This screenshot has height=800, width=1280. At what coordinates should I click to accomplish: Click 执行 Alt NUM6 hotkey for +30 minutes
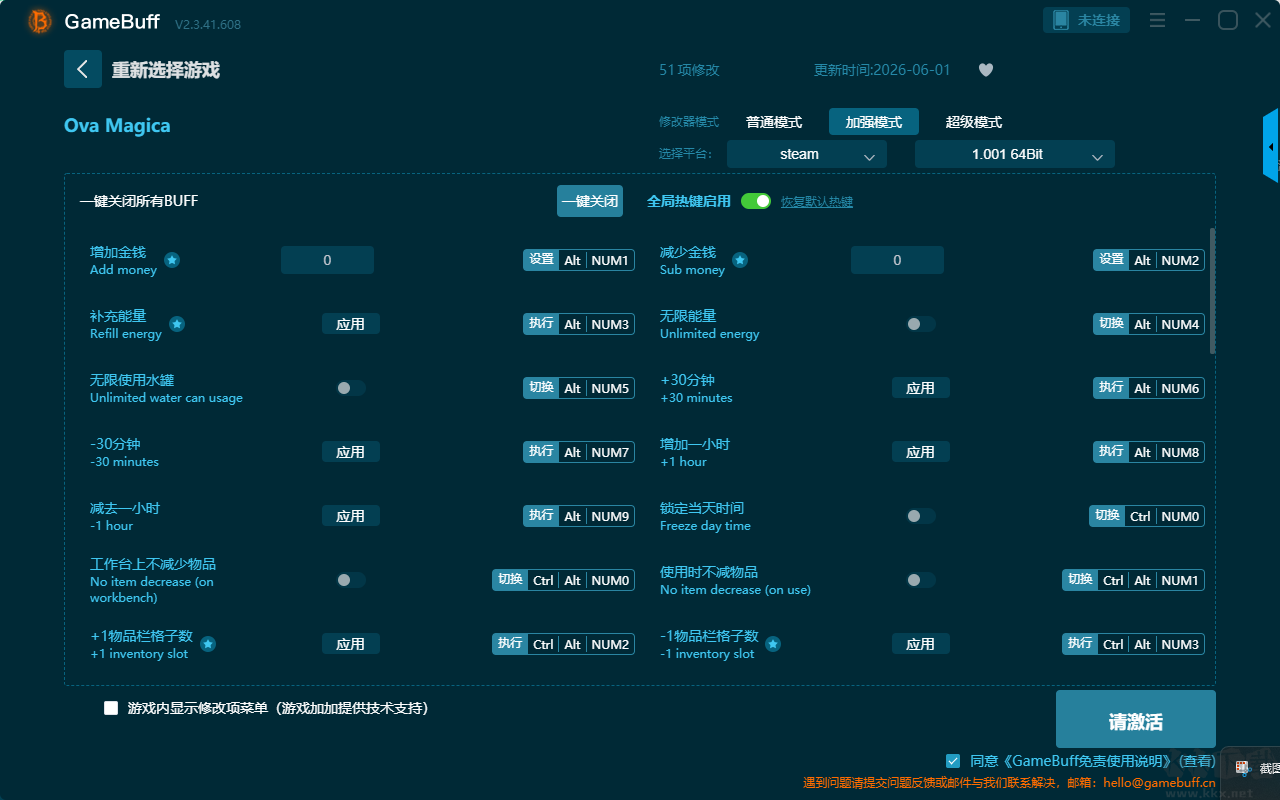(1149, 388)
